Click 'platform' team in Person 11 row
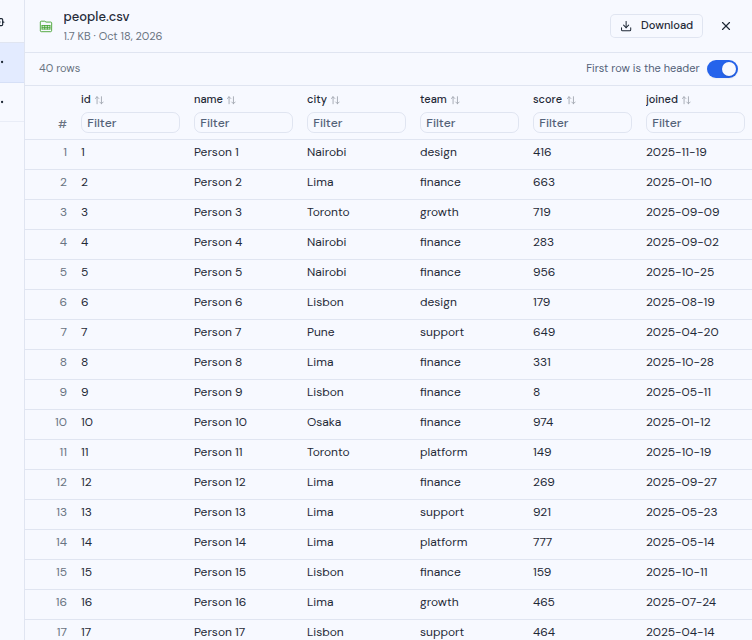This screenshot has width=752, height=640. click(444, 452)
